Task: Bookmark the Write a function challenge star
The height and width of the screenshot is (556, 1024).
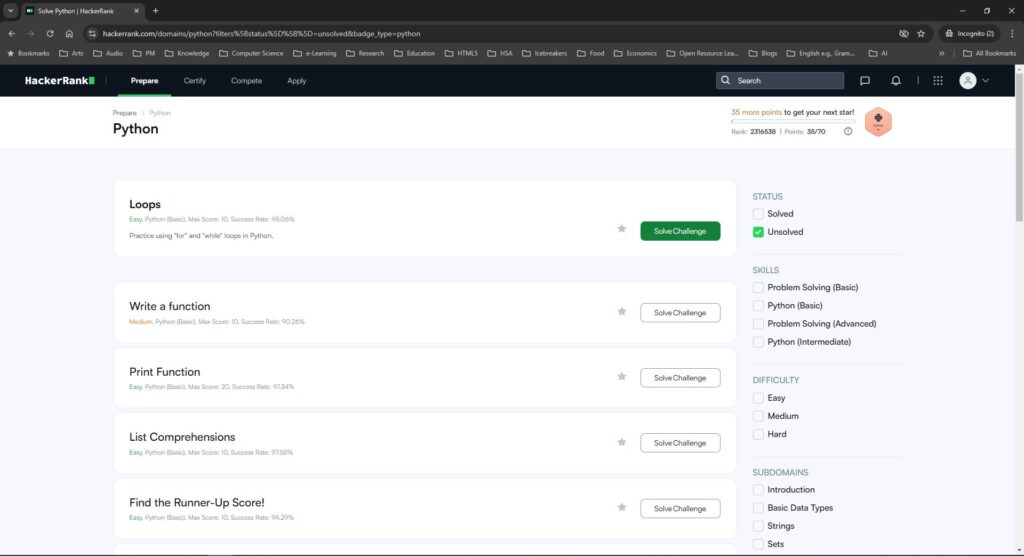Action: coord(622,312)
